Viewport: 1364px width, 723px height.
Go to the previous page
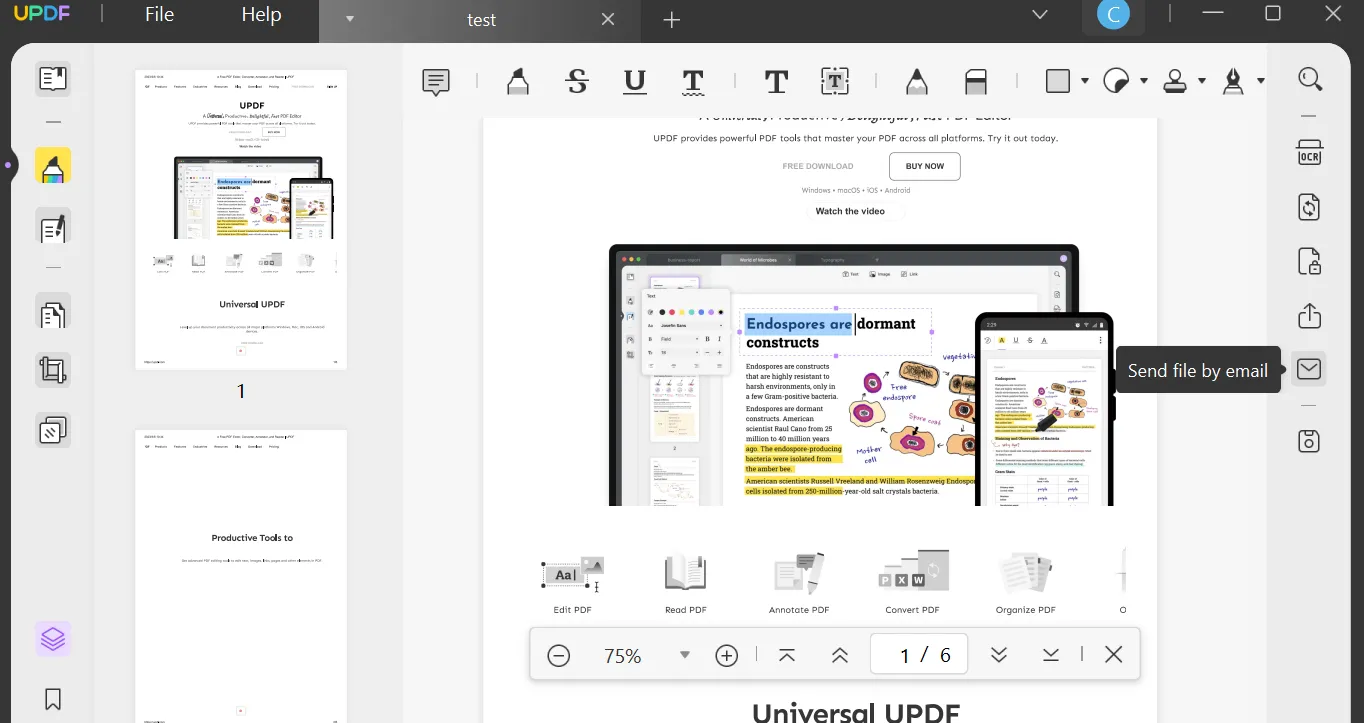840,655
